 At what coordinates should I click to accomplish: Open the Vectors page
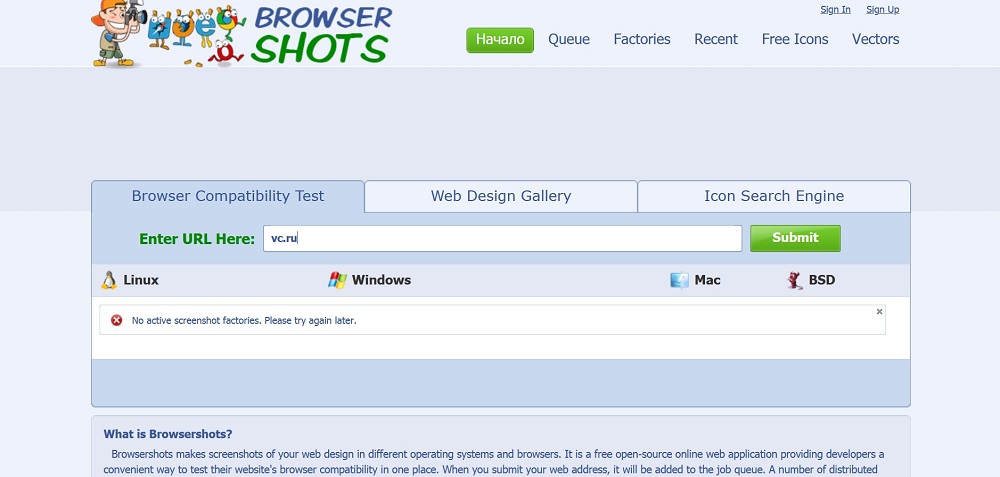pos(876,40)
